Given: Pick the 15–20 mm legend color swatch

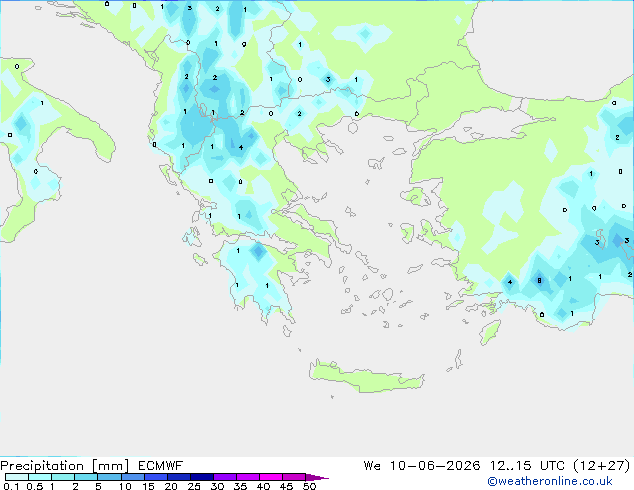Looking at the screenshot, I should click(x=156, y=477).
